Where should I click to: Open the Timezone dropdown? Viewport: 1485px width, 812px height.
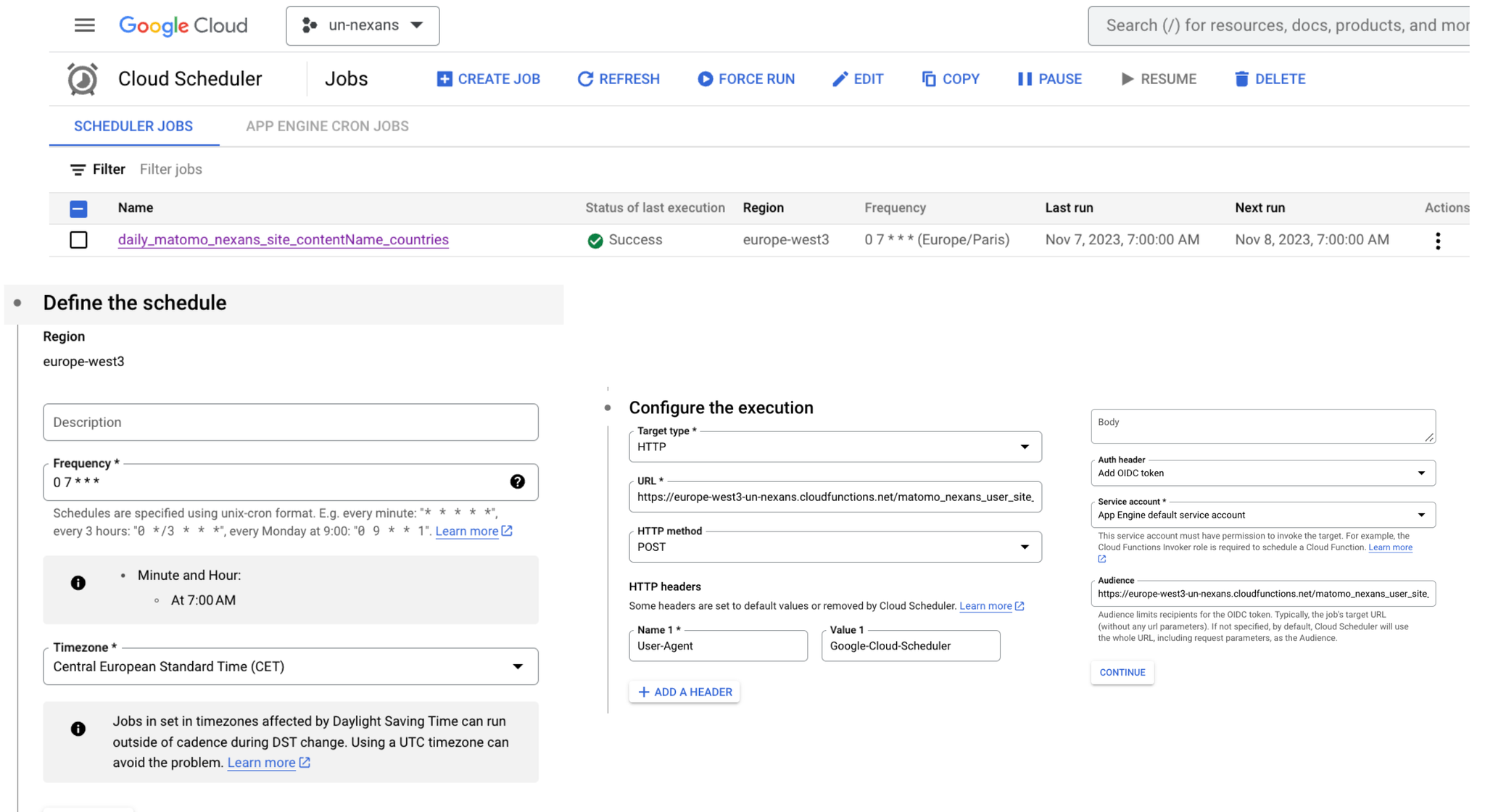[291, 666]
